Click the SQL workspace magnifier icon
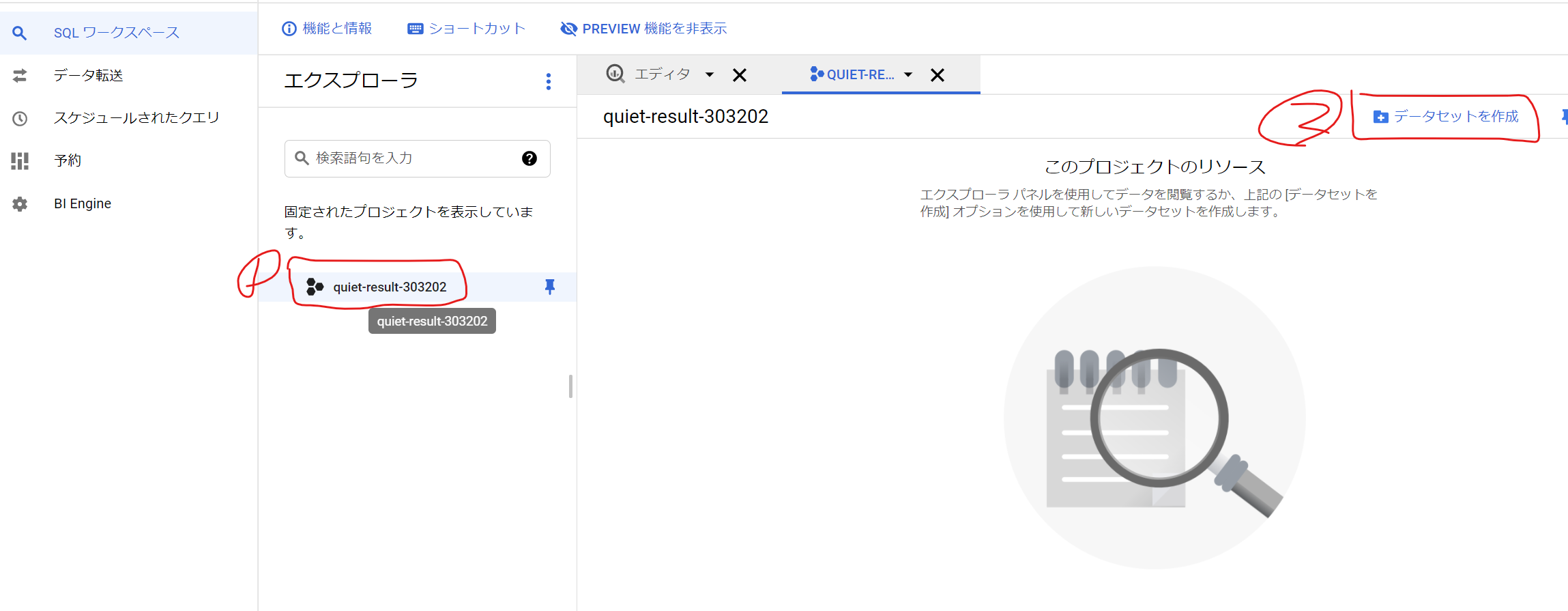 click(20, 33)
